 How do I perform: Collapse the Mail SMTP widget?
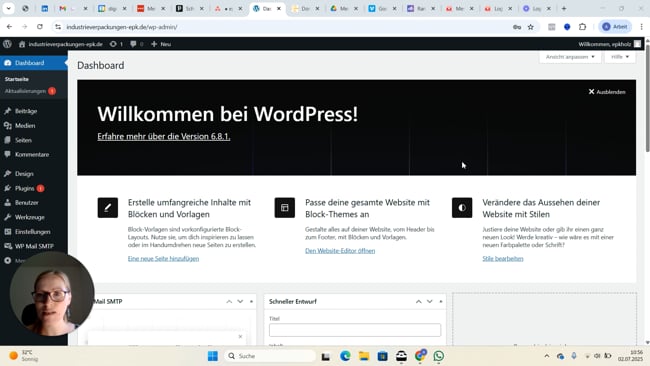coord(251,302)
